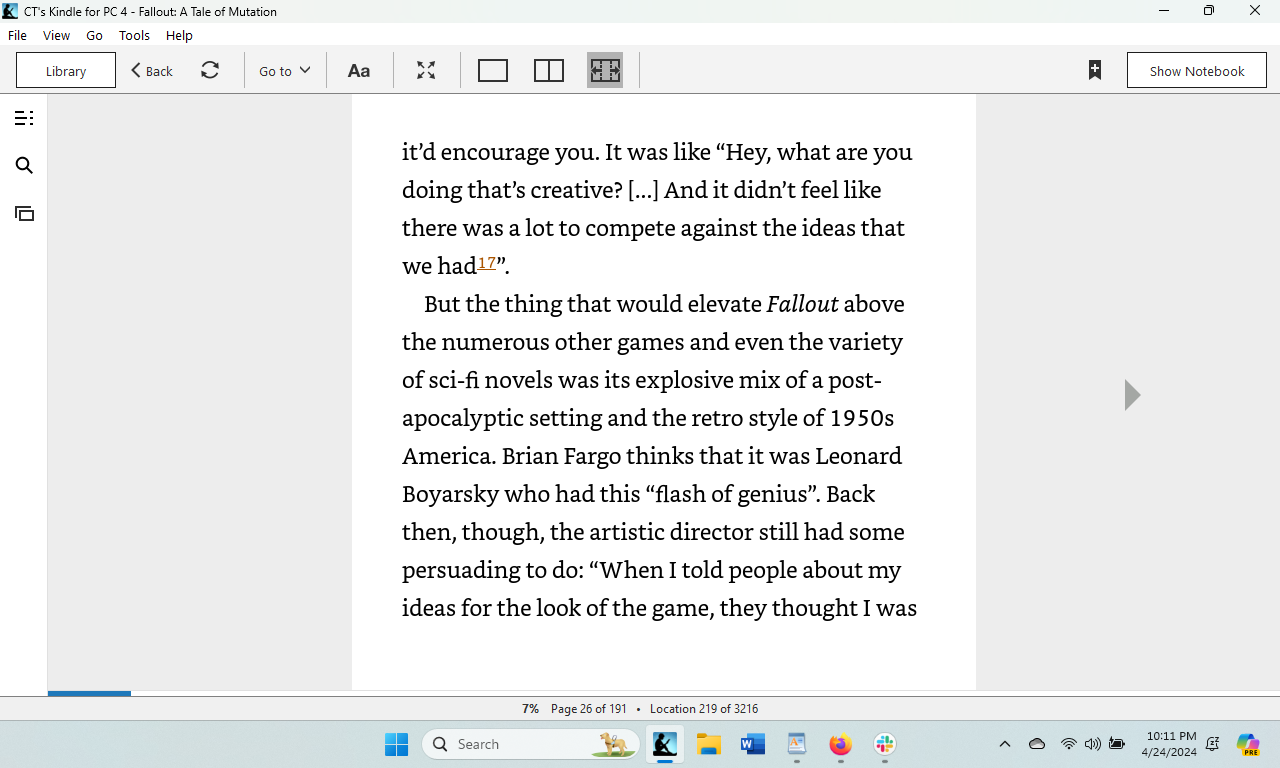Open the Windows Start menu
This screenshot has width=1280, height=768.
(397, 744)
